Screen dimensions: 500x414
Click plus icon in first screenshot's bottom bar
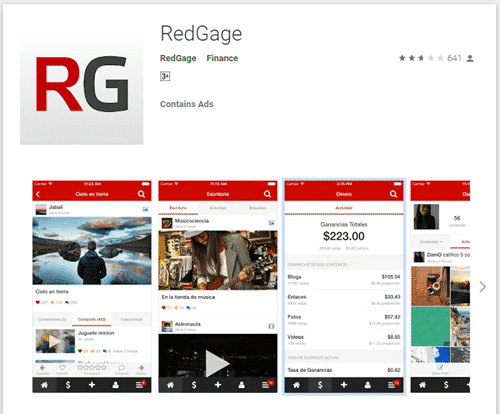click(x=92, y=385)
